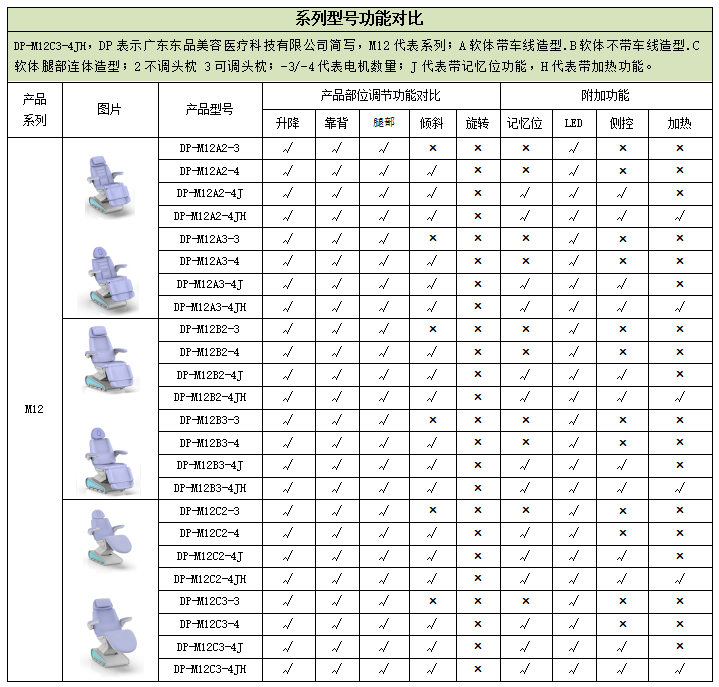
Task: Select the DP-M12A2-3 chair image
Action: pos(110,182)
